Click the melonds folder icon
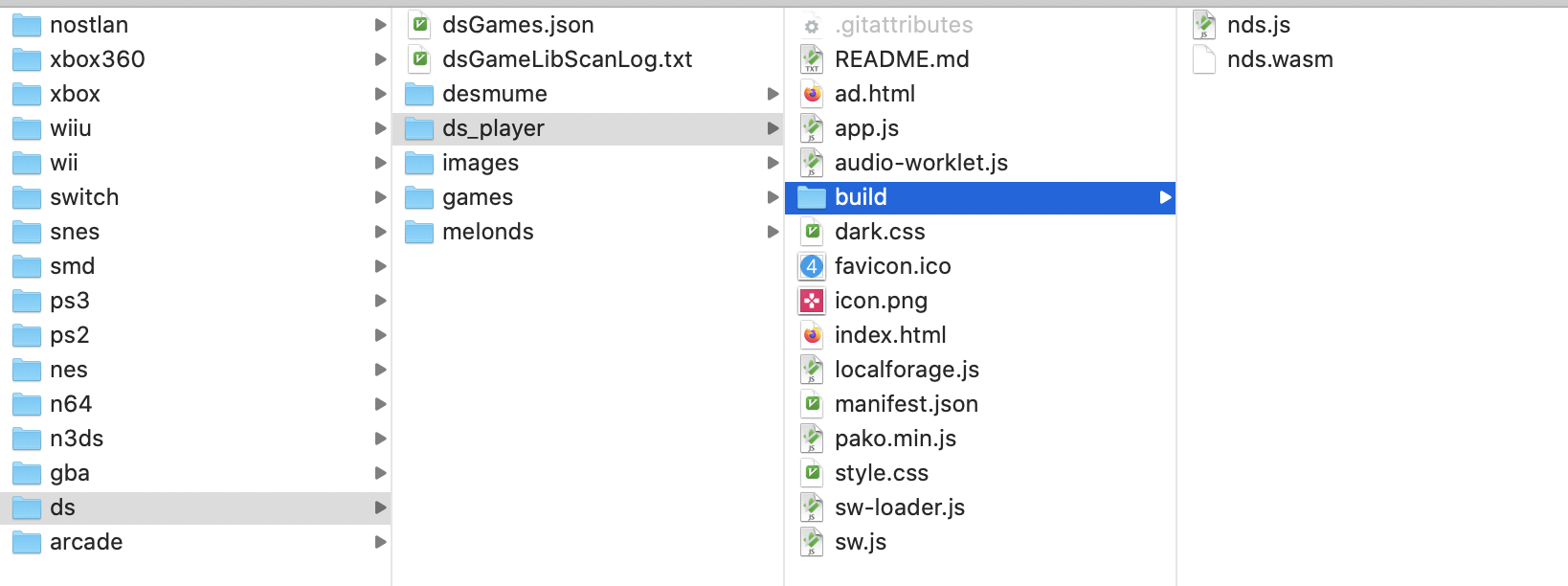Screen dimensions: 1568x586 coord(418,232)
